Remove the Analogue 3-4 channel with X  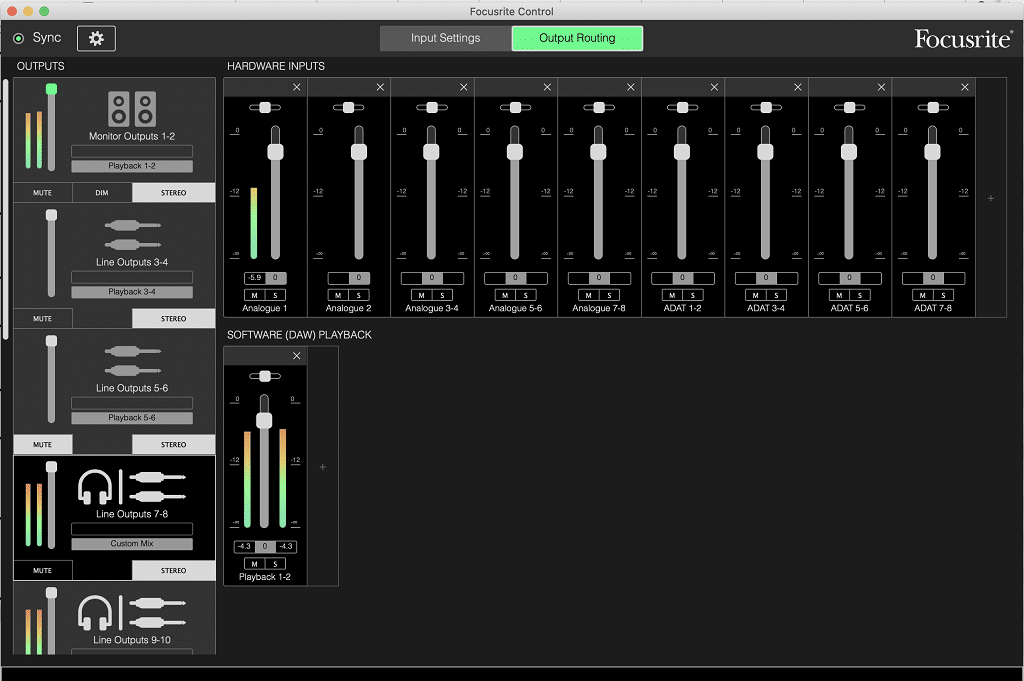click(464, 87)
